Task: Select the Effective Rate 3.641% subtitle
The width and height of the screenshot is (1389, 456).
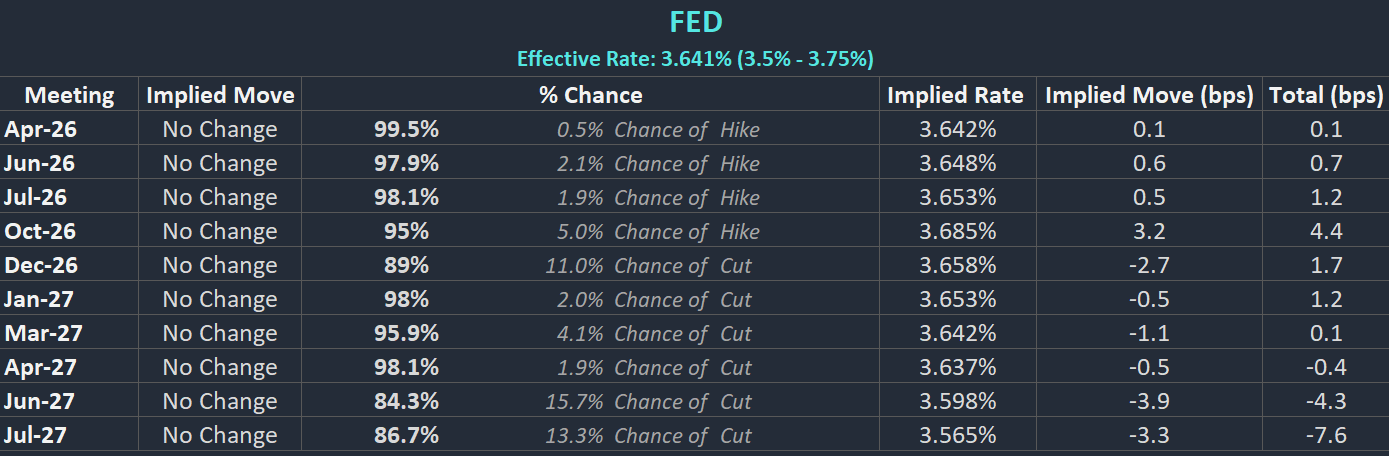Action: (x=695, y=59)
